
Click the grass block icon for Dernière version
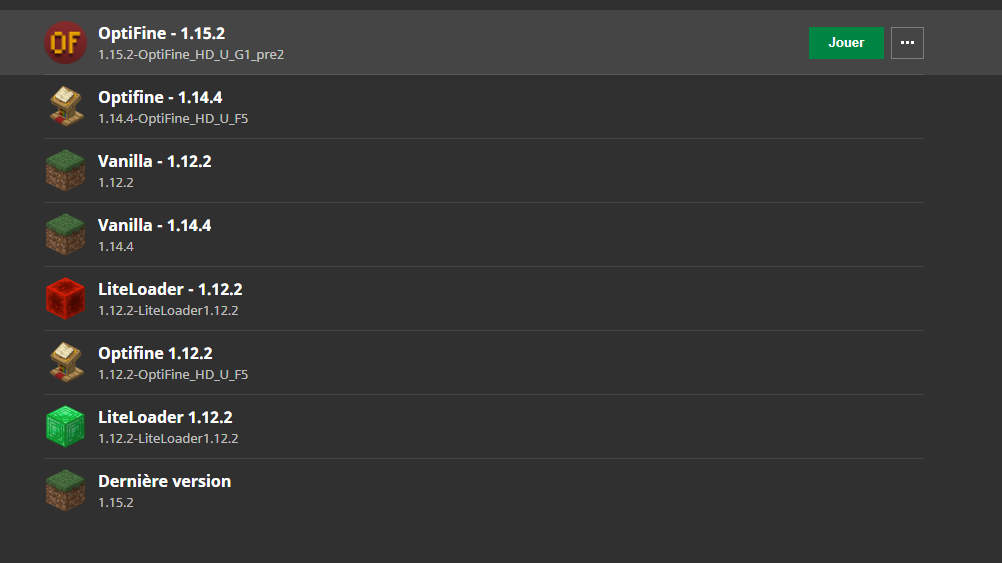click(x=65, y=490)
